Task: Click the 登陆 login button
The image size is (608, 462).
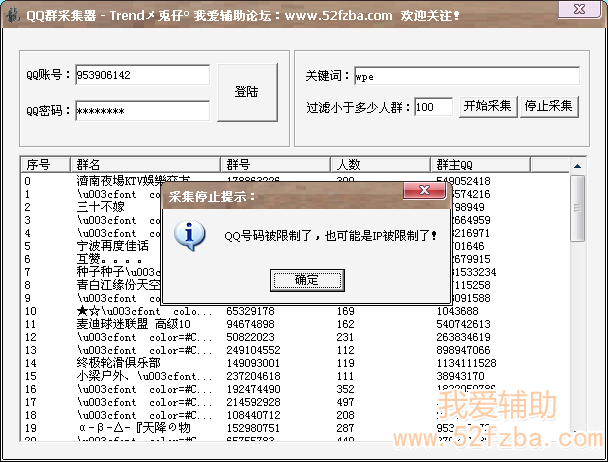Action: tap(247, 92)
